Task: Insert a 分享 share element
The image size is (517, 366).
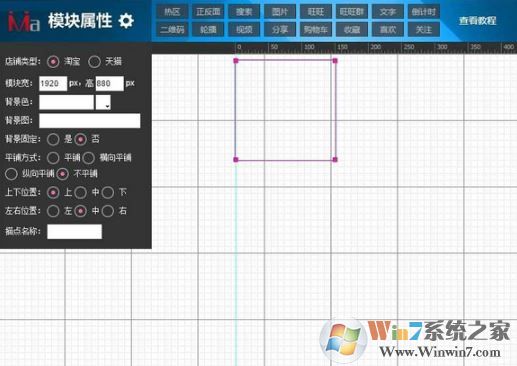Action: tap(280, 30)
